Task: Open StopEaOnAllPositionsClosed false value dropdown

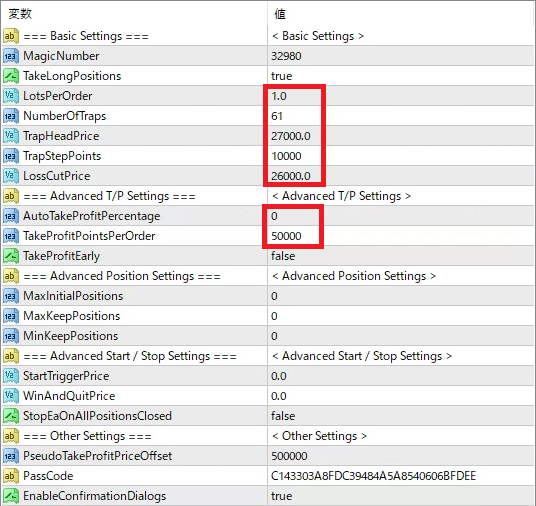Action: point(401,416)
